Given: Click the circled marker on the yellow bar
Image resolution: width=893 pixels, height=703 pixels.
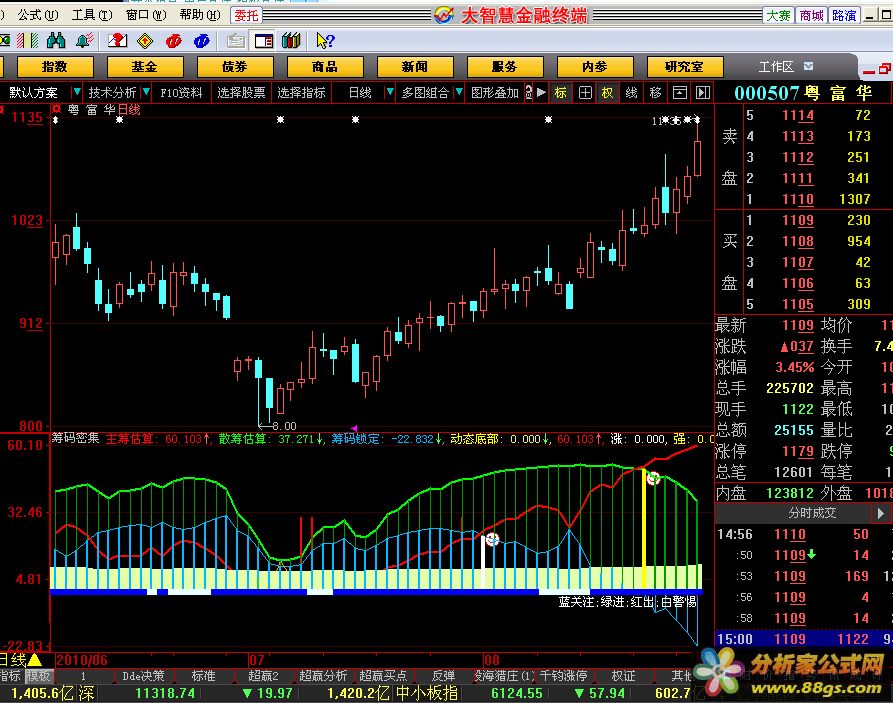Looking at the screenshot, I should pos(653,478).
